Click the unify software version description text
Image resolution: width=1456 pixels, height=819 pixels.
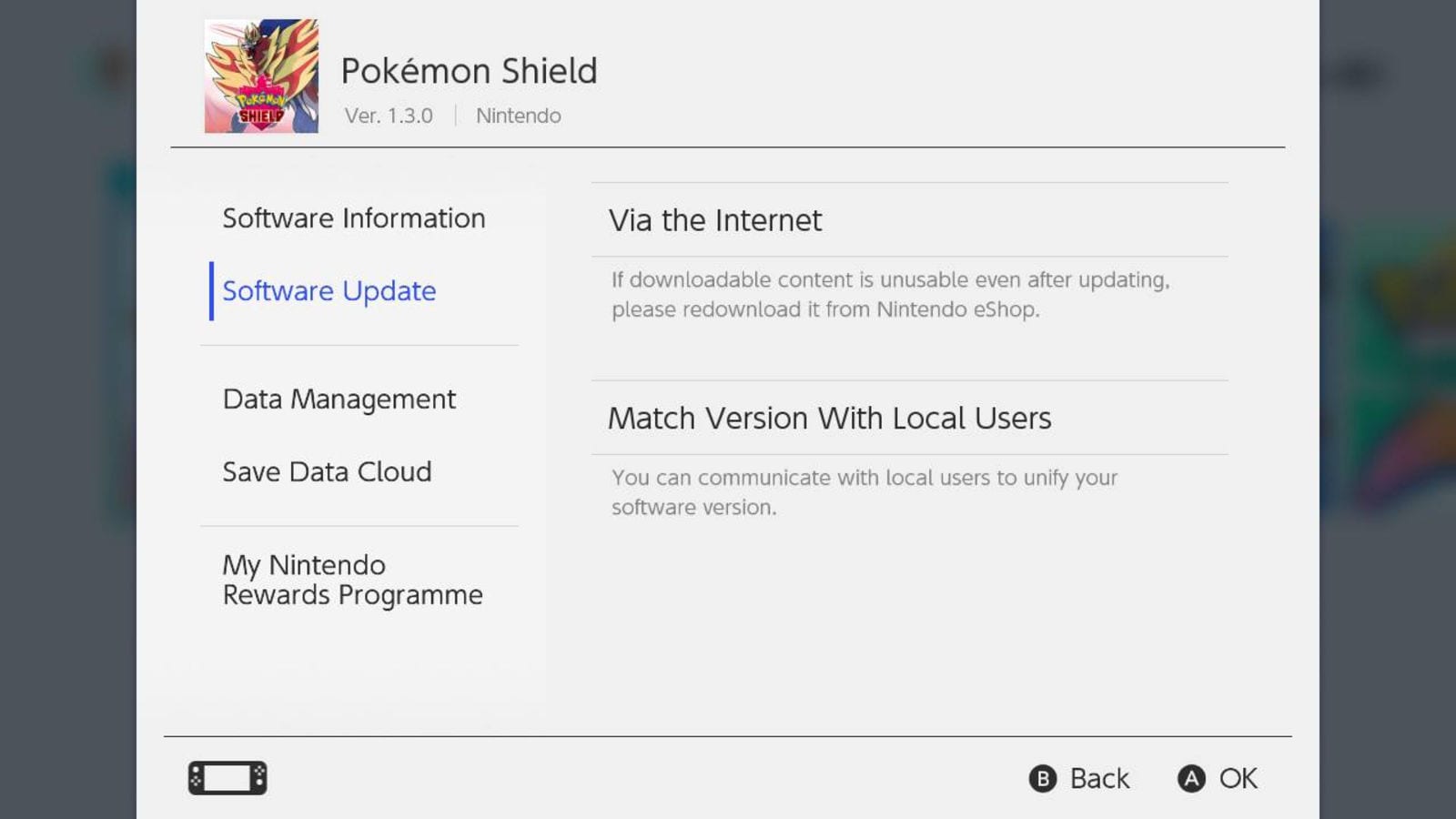pyautogui.click(x=864, y=492)
